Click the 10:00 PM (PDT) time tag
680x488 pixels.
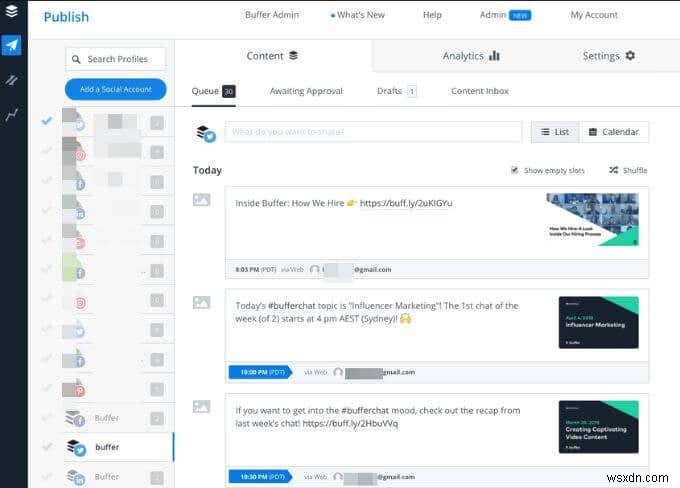coord(260,372)
